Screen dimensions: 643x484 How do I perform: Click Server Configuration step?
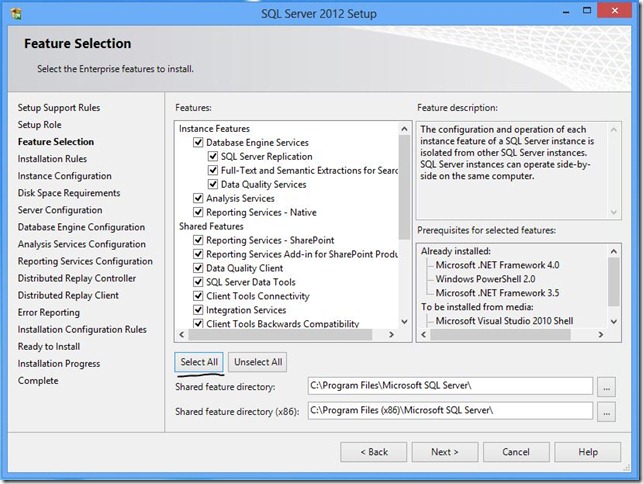tap(60, 210)
